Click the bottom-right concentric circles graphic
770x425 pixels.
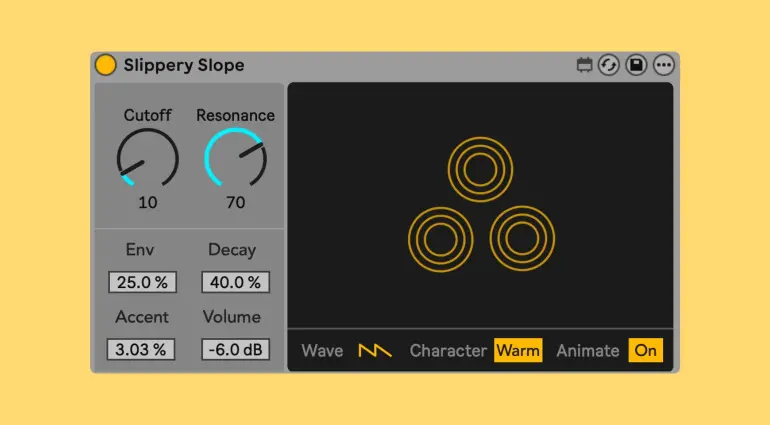(x=521, y=239)
